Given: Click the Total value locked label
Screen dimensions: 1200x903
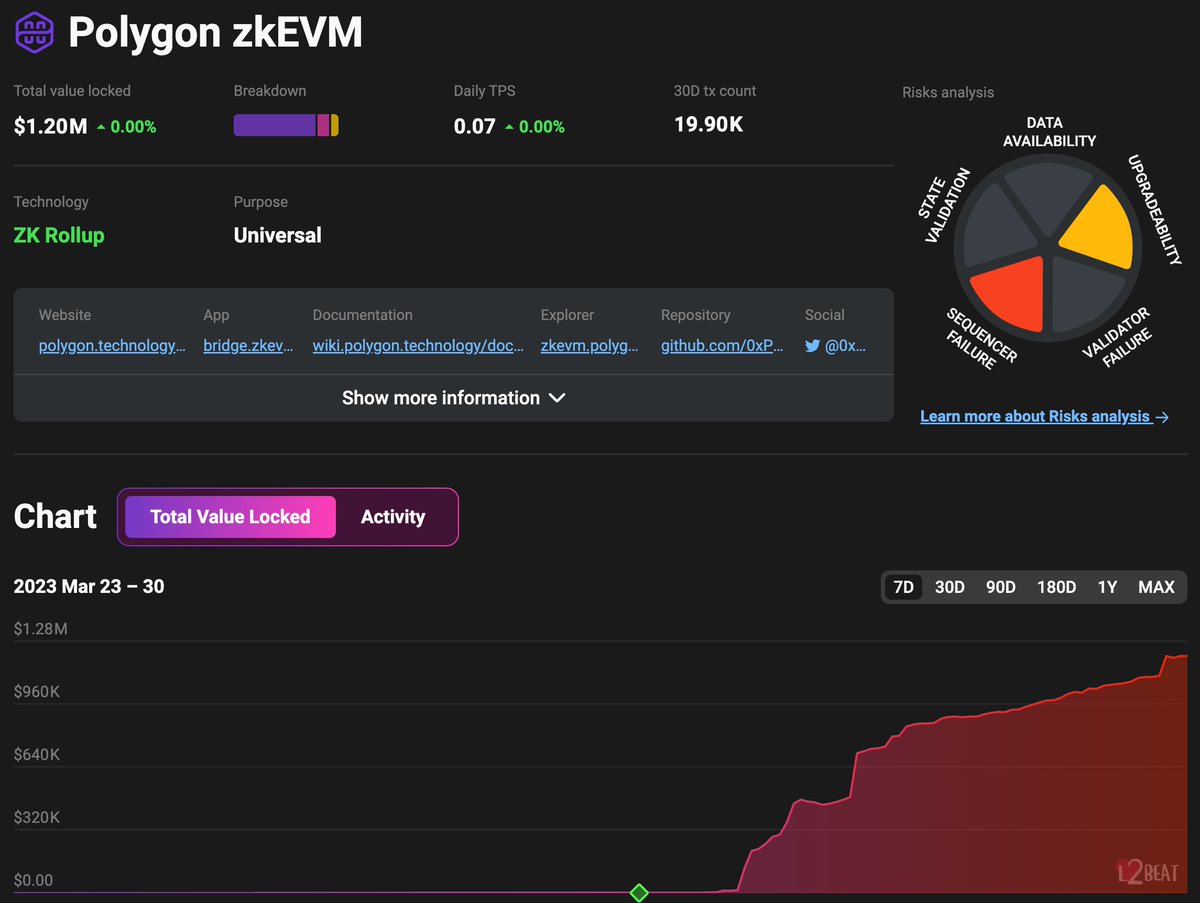Looking at the screenshot, I should tap(72, 91).
